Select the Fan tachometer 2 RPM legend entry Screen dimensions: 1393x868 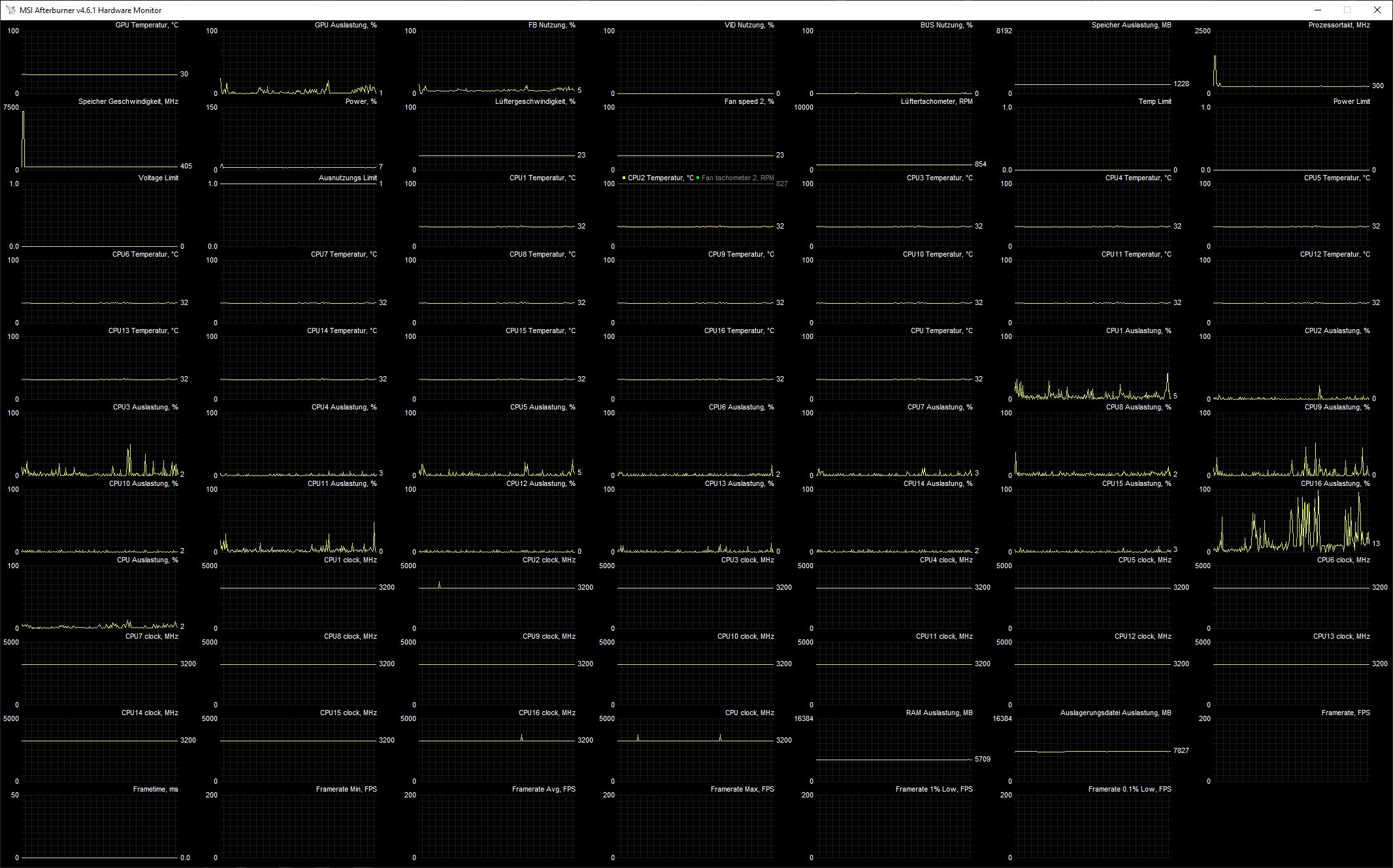coord(737,178)
